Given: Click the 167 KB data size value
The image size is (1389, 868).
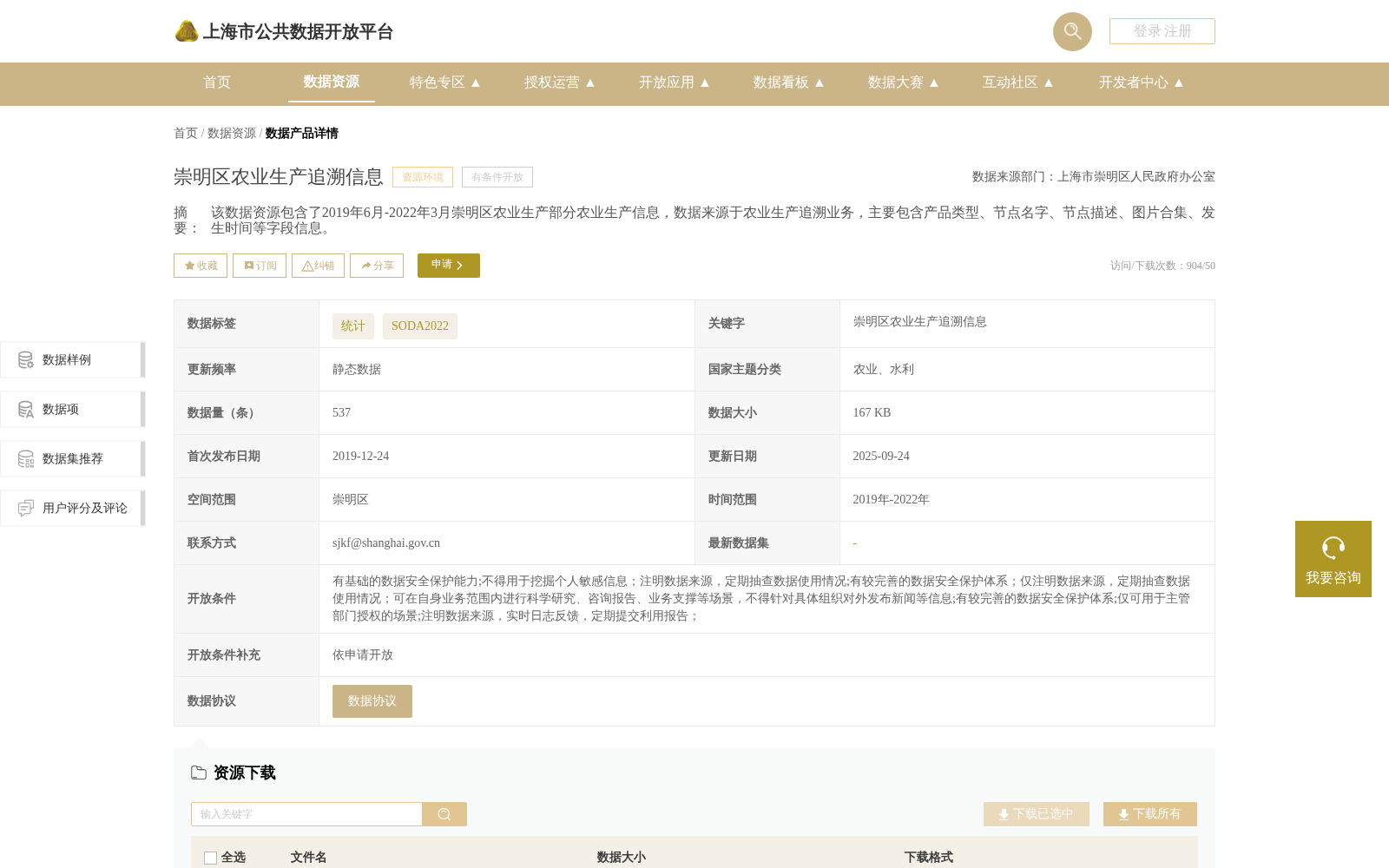Looking at the screenshot, I should click(872, 413).
